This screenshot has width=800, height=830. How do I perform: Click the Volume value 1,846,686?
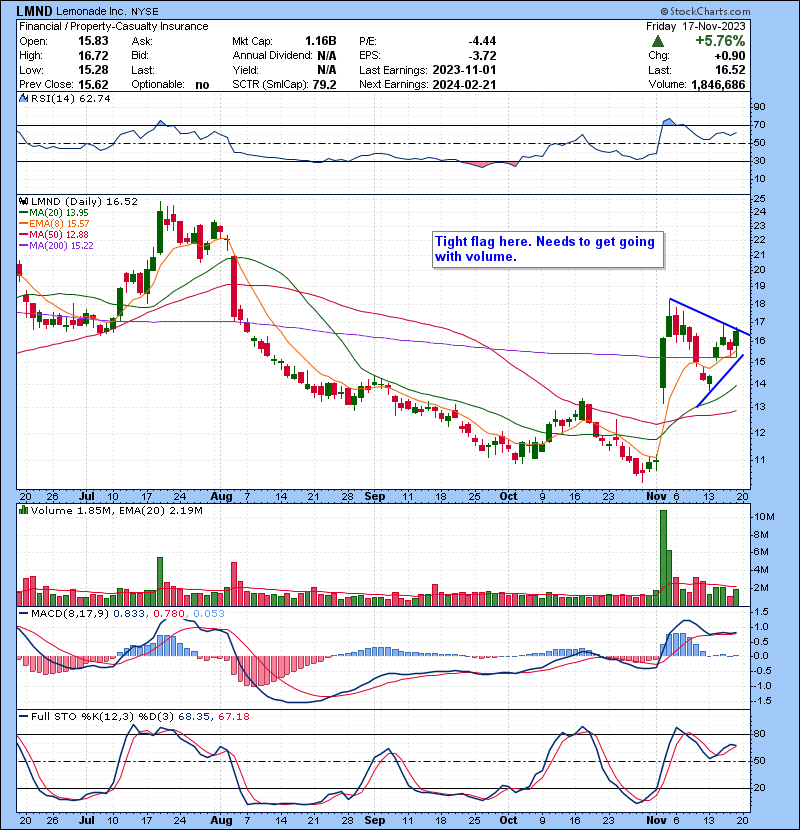[718, 85]
